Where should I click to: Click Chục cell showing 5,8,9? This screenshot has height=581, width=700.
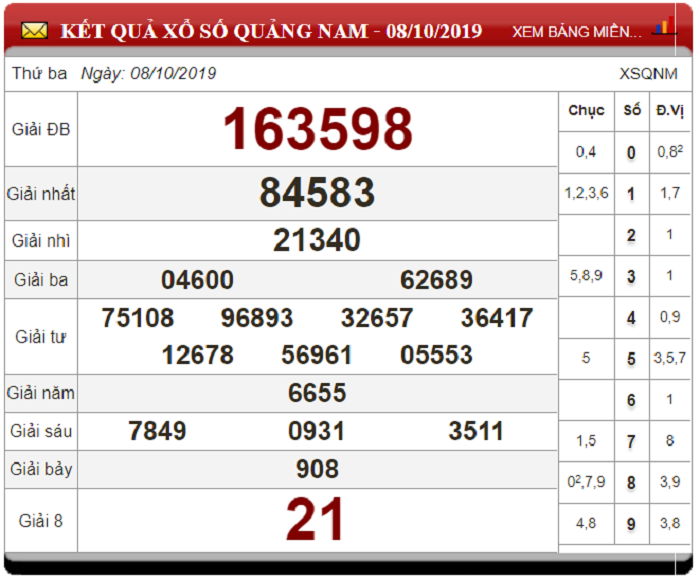586,276
